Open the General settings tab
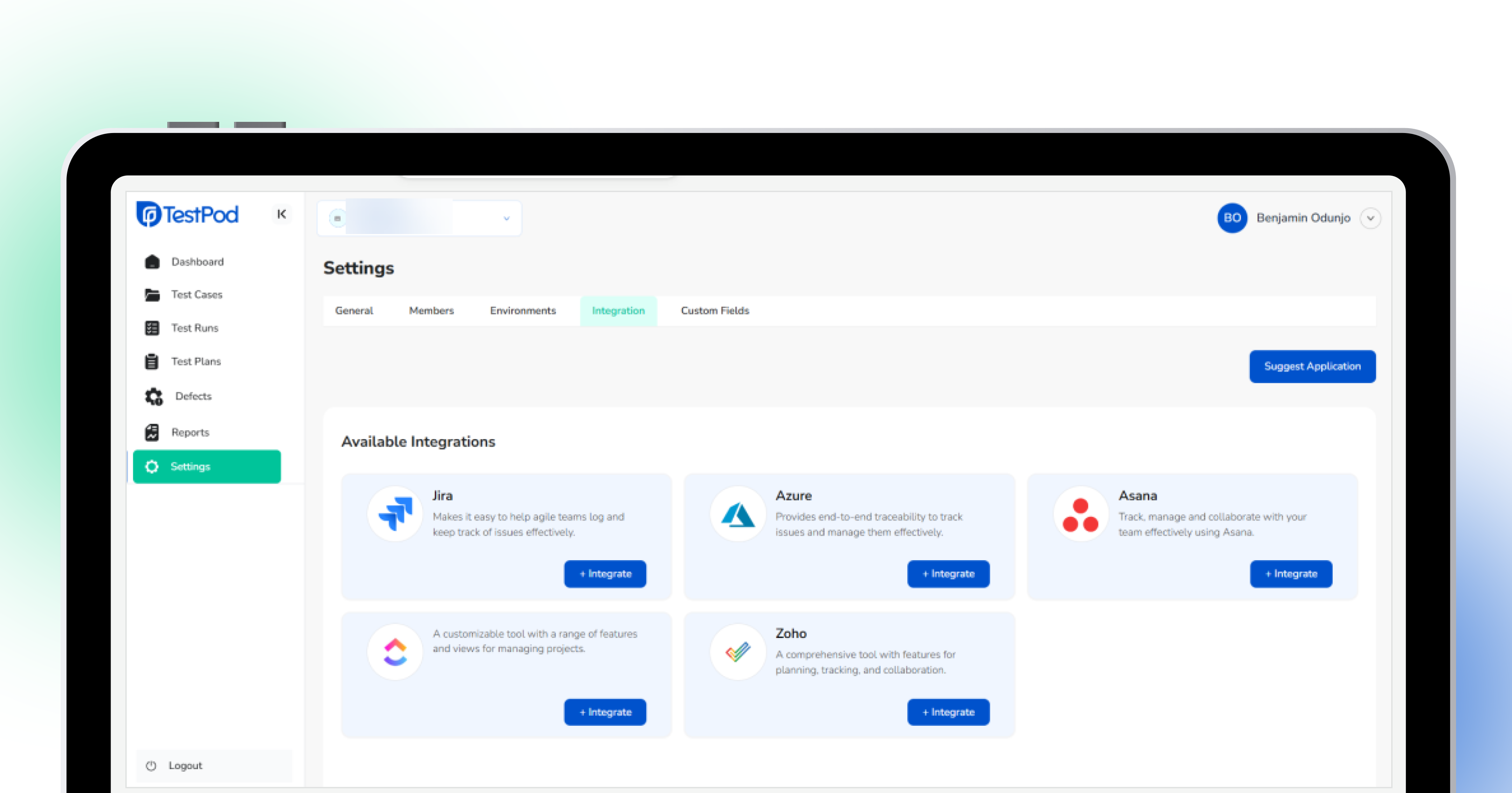 (x=354, y=311)
